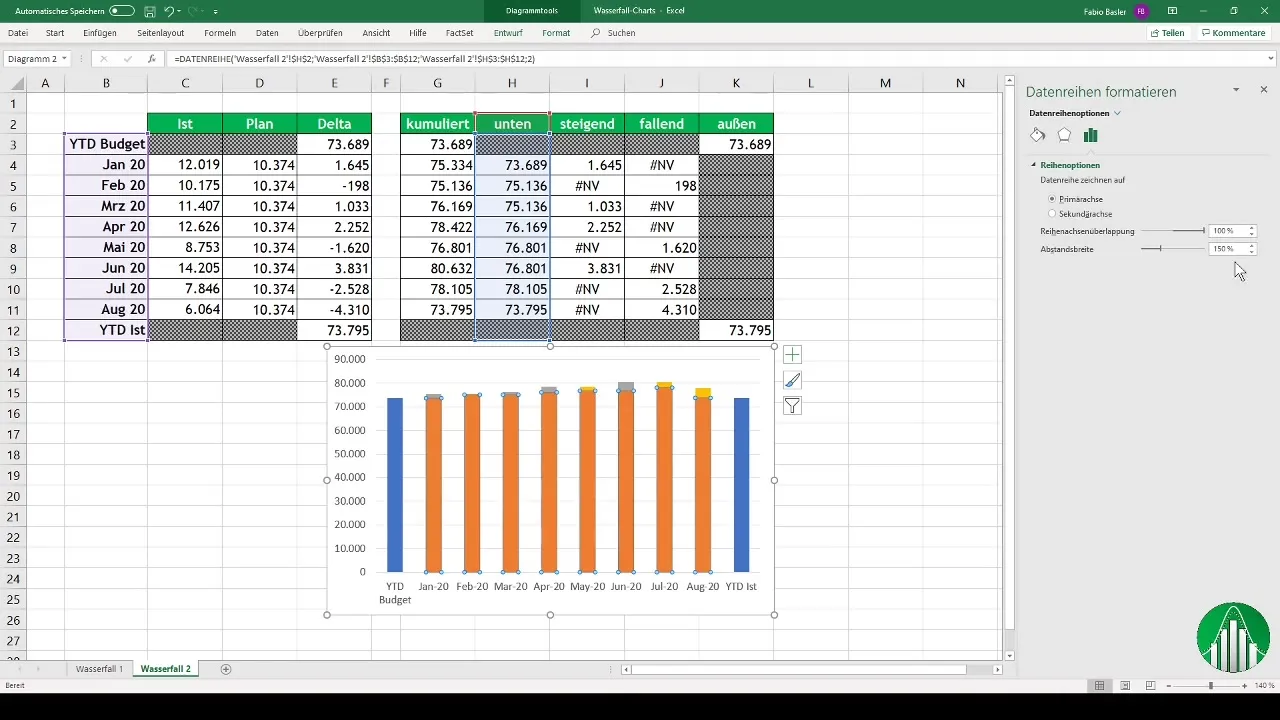Open the Datenreihenoptionen dropdown chevron
1280x720 pixels.
(1117, 113)
